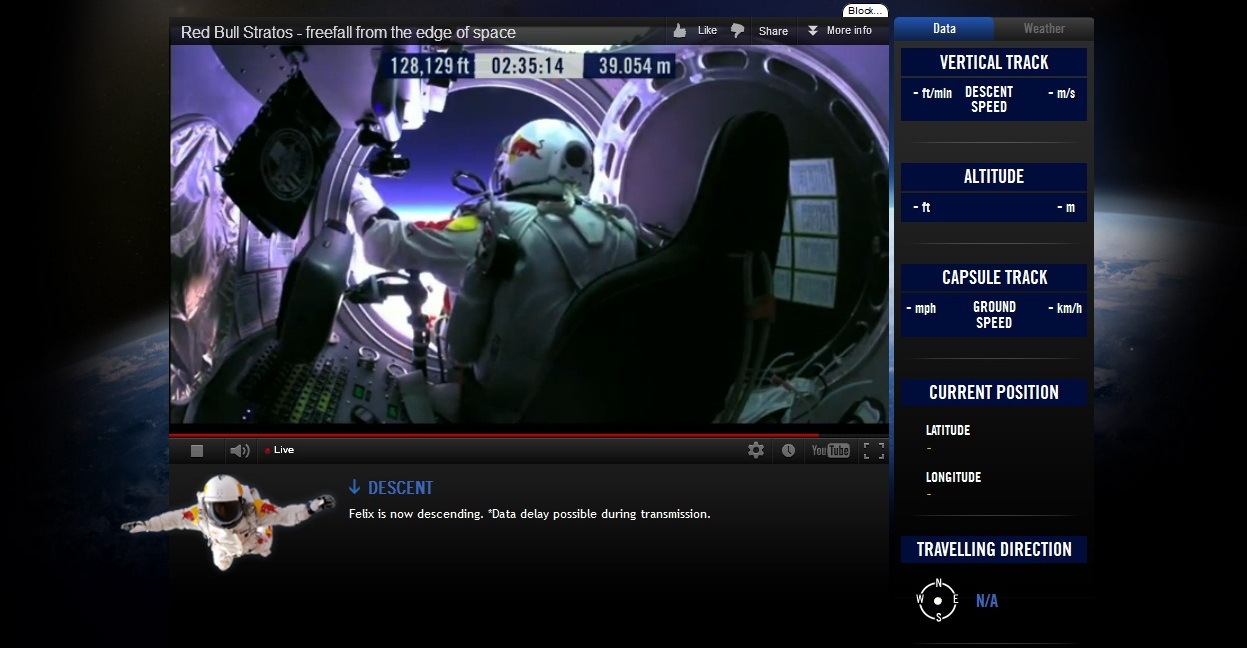Click the DESCENT SPEED label
Viewport: 1247px width, 648px height.
tap(989, 99)
